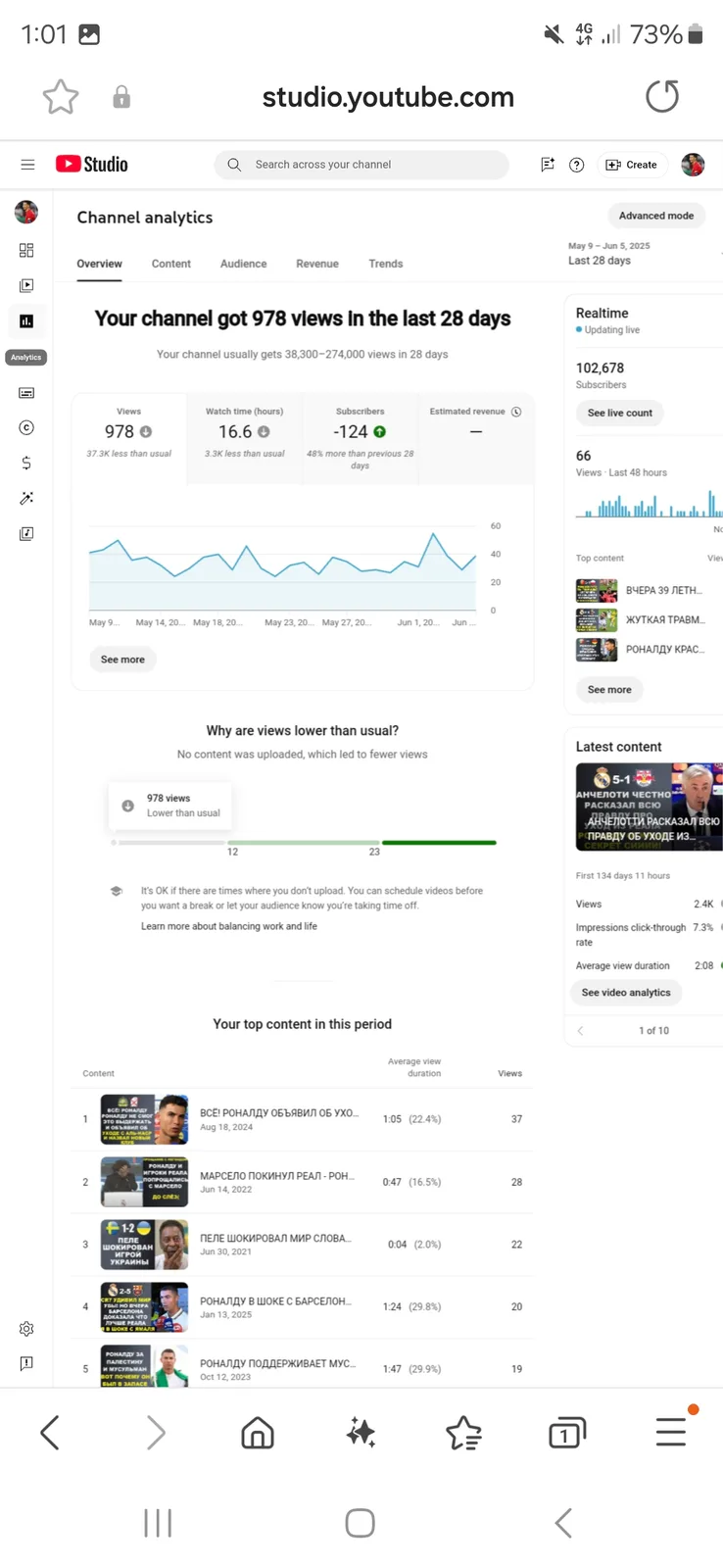
Task: Click clock icon next to Estimated revenue
Action: pos(516,412)
